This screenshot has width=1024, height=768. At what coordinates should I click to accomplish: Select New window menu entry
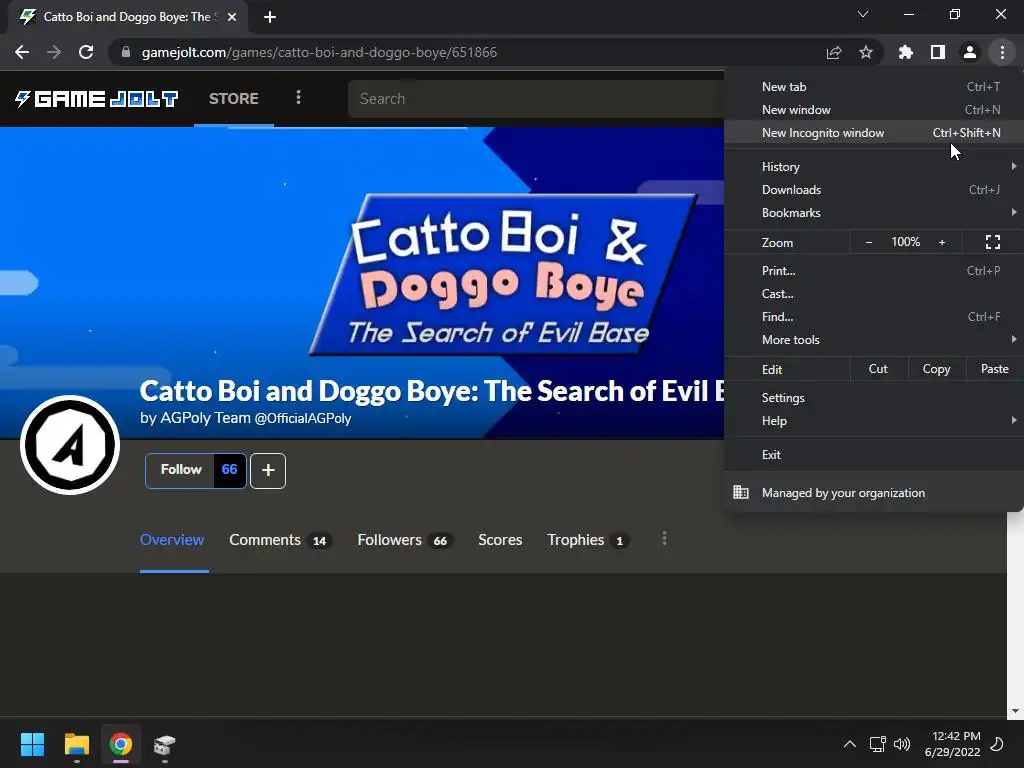pos(874,110)
